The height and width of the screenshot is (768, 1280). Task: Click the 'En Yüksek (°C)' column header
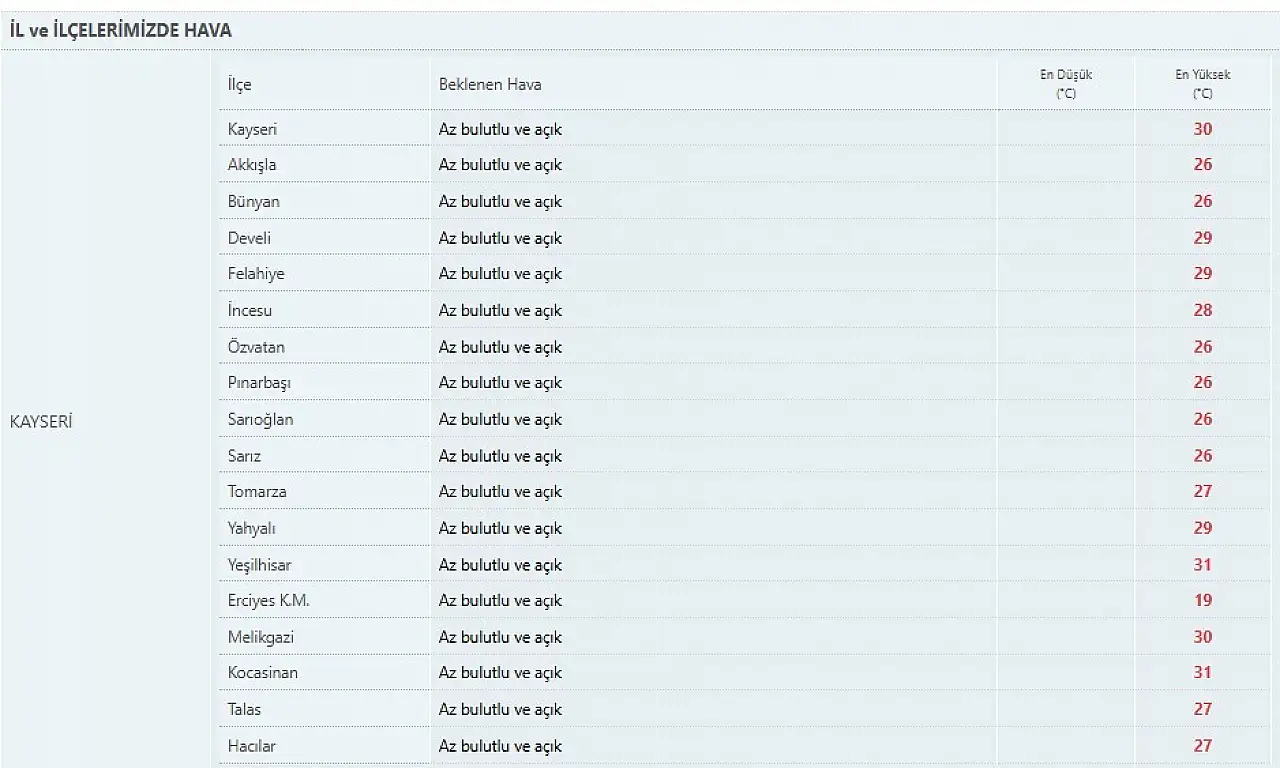(1203, 84)
